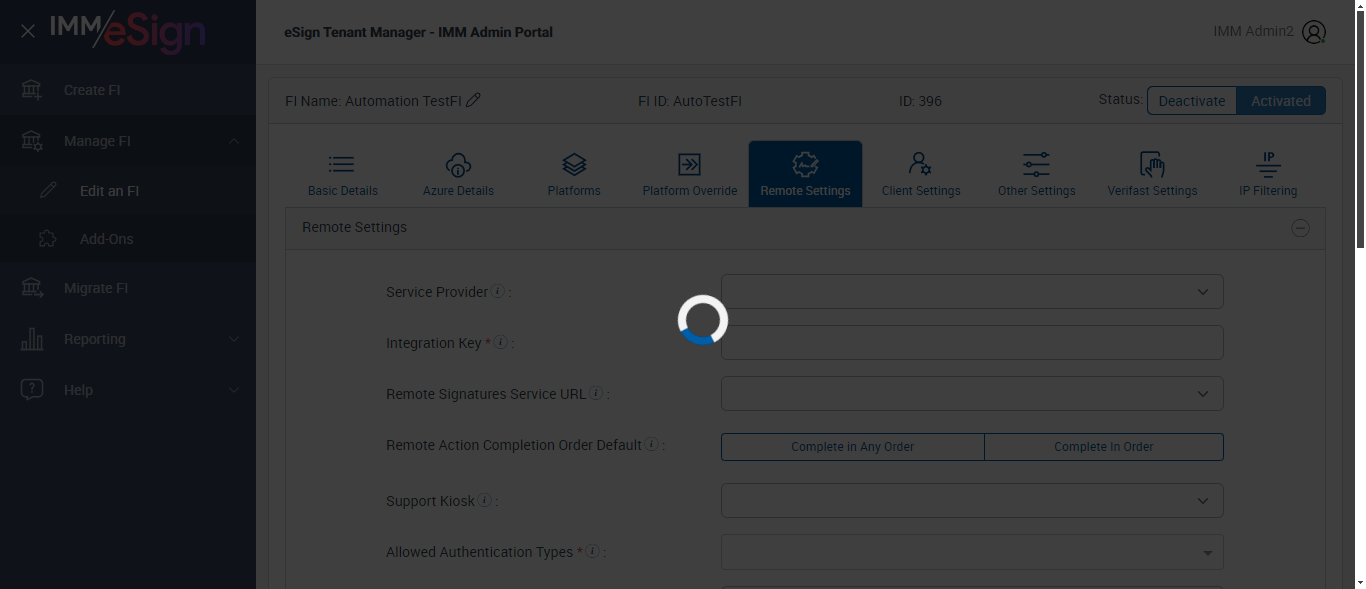Click the Migrate FI icon
Screen dimensions: 1366x589
32,288
